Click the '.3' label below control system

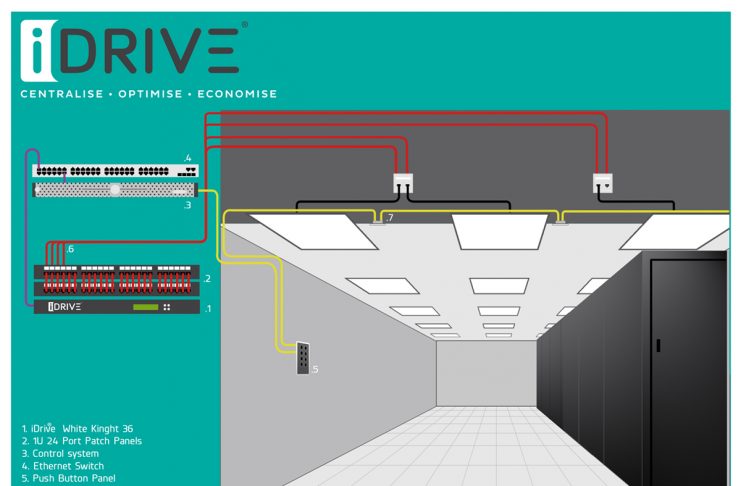(x=187, y=205)
